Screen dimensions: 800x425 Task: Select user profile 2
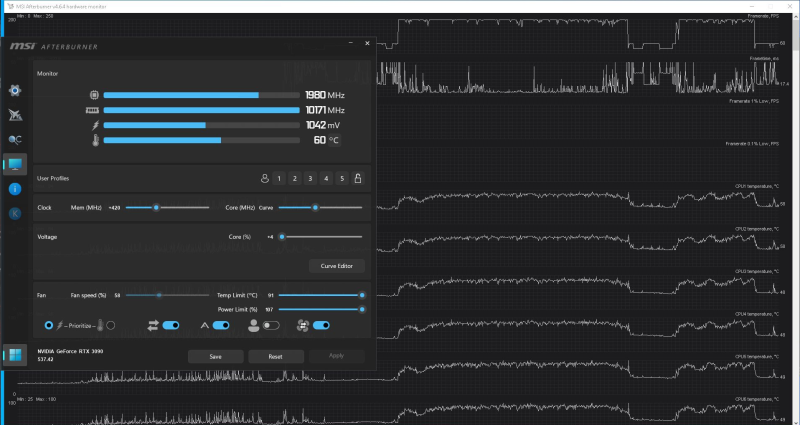tap(294, 179)
